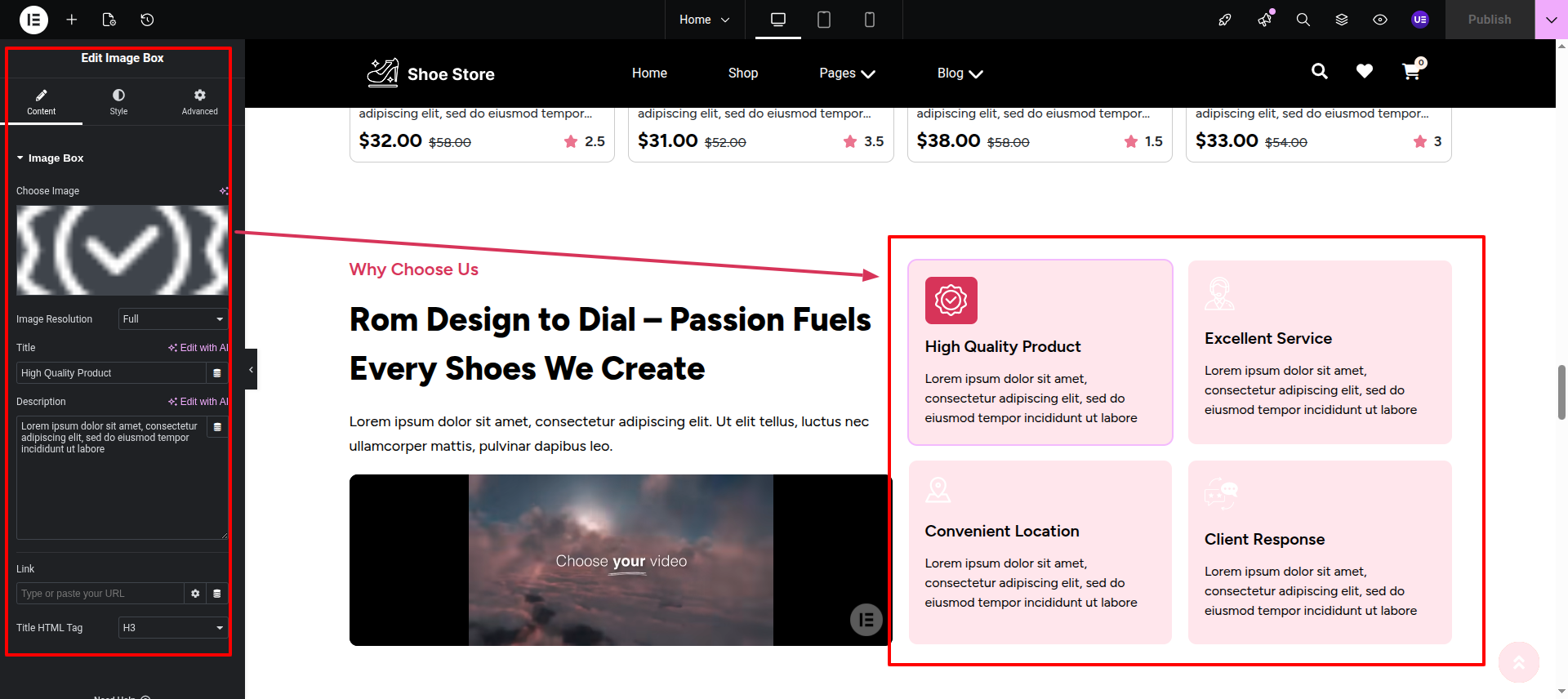Open the Finder search icon in top bar
Screen dimensions: 1568x699
pyautogui.click(x=1303, y=20)
